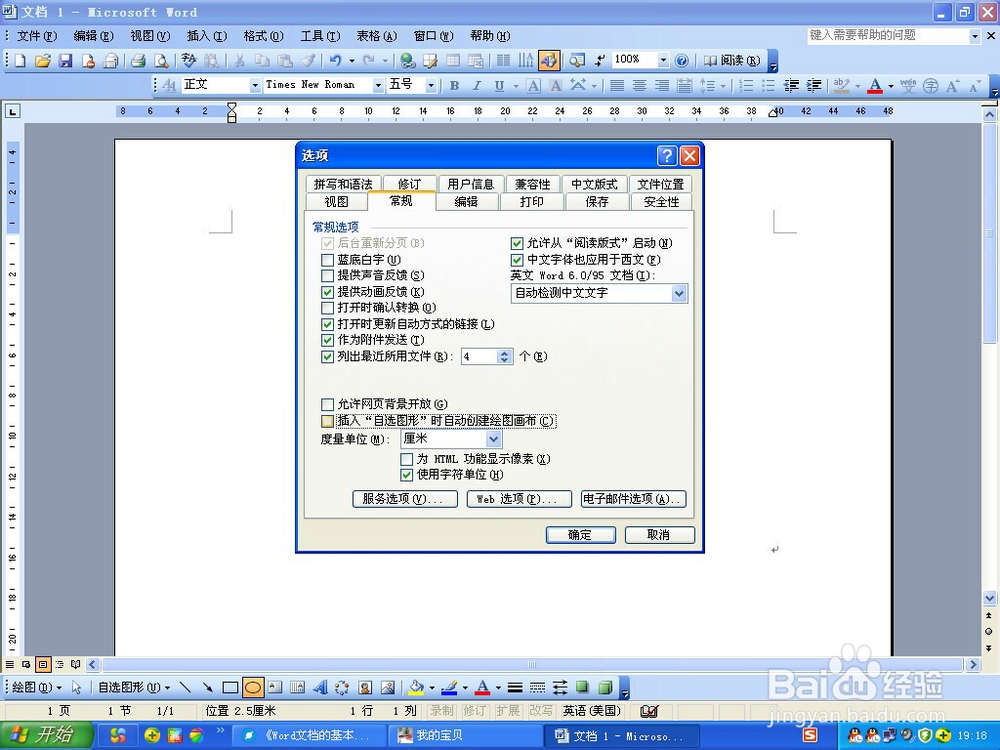The height and width of the screenshot is (750, 1000).
Task: Check 打开时确认转换 option
Action: [328, 308]
